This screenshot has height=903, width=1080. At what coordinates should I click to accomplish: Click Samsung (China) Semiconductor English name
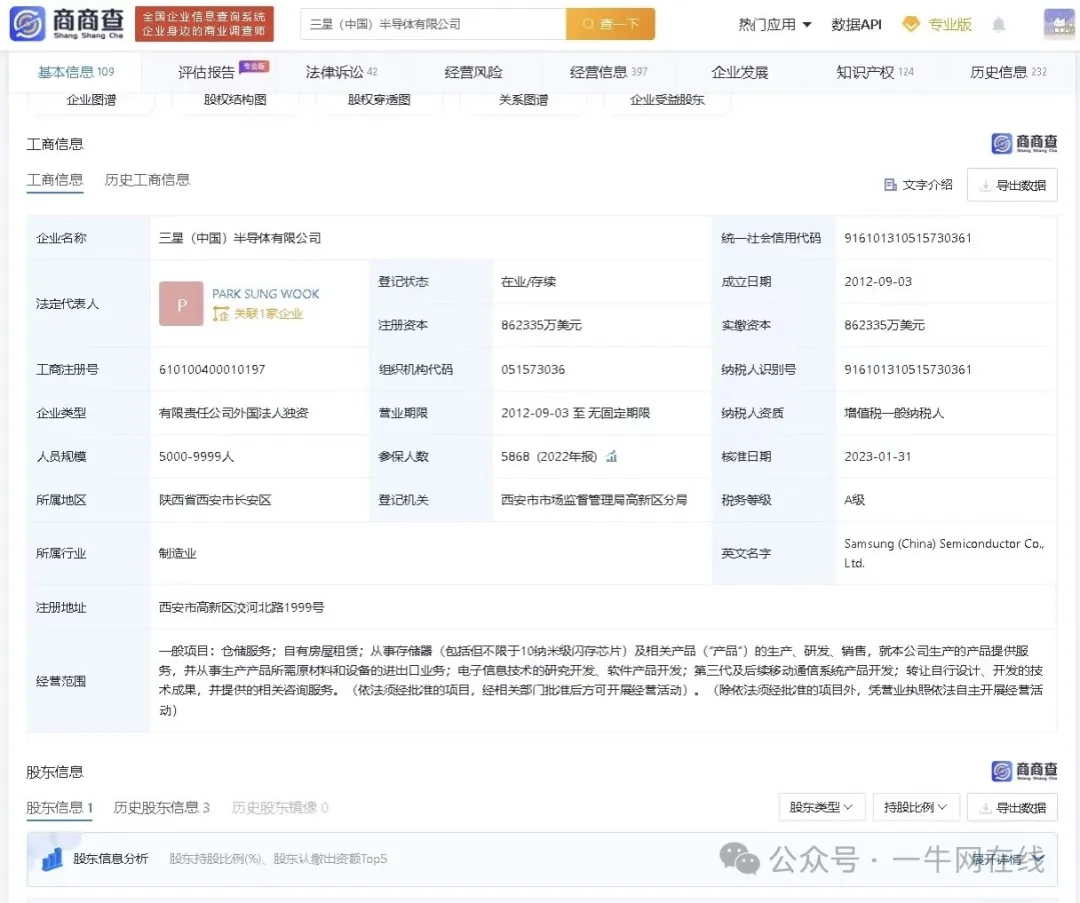[944, 553]
